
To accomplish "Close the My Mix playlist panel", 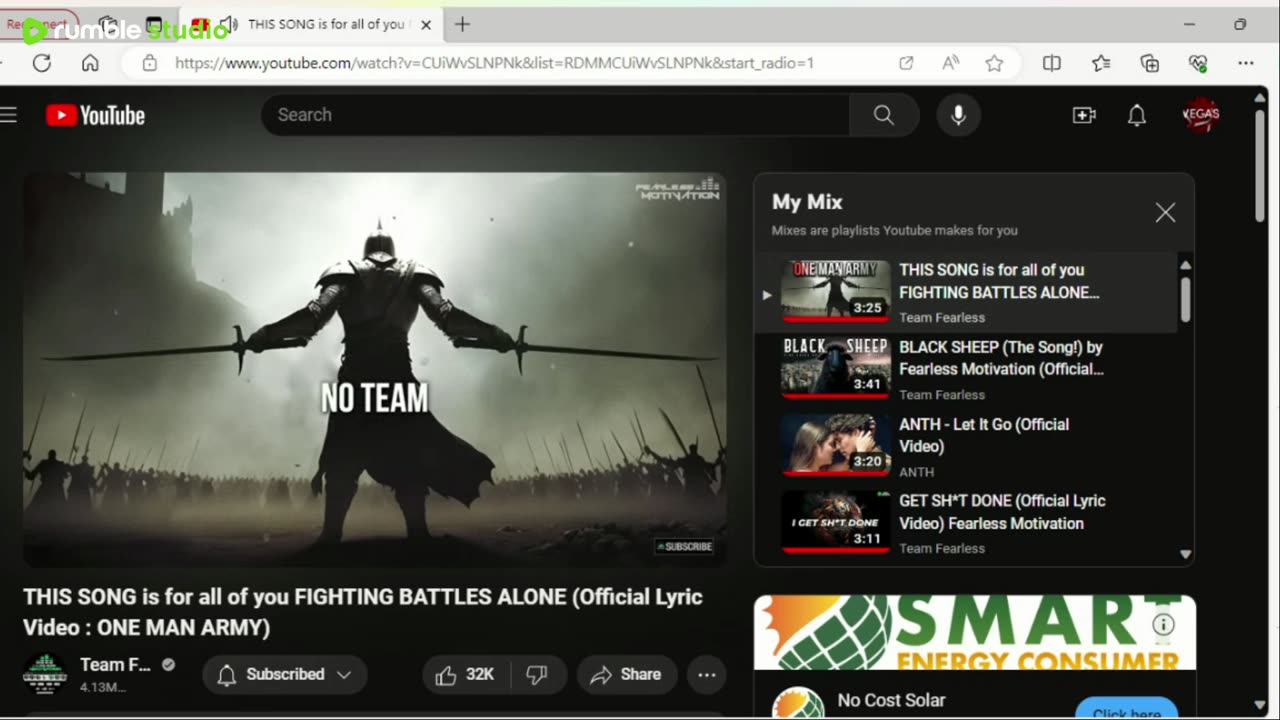I will (1165, 212).
